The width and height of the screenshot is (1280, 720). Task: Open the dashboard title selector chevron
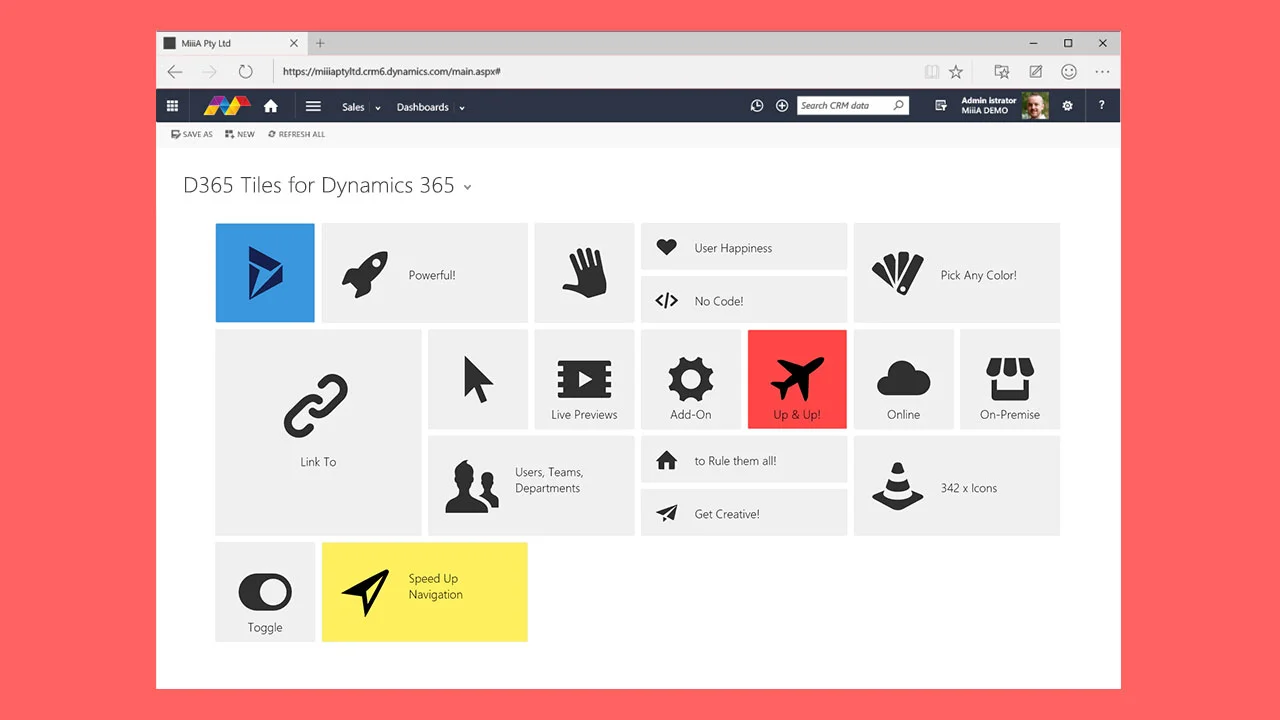pos(467,187)
